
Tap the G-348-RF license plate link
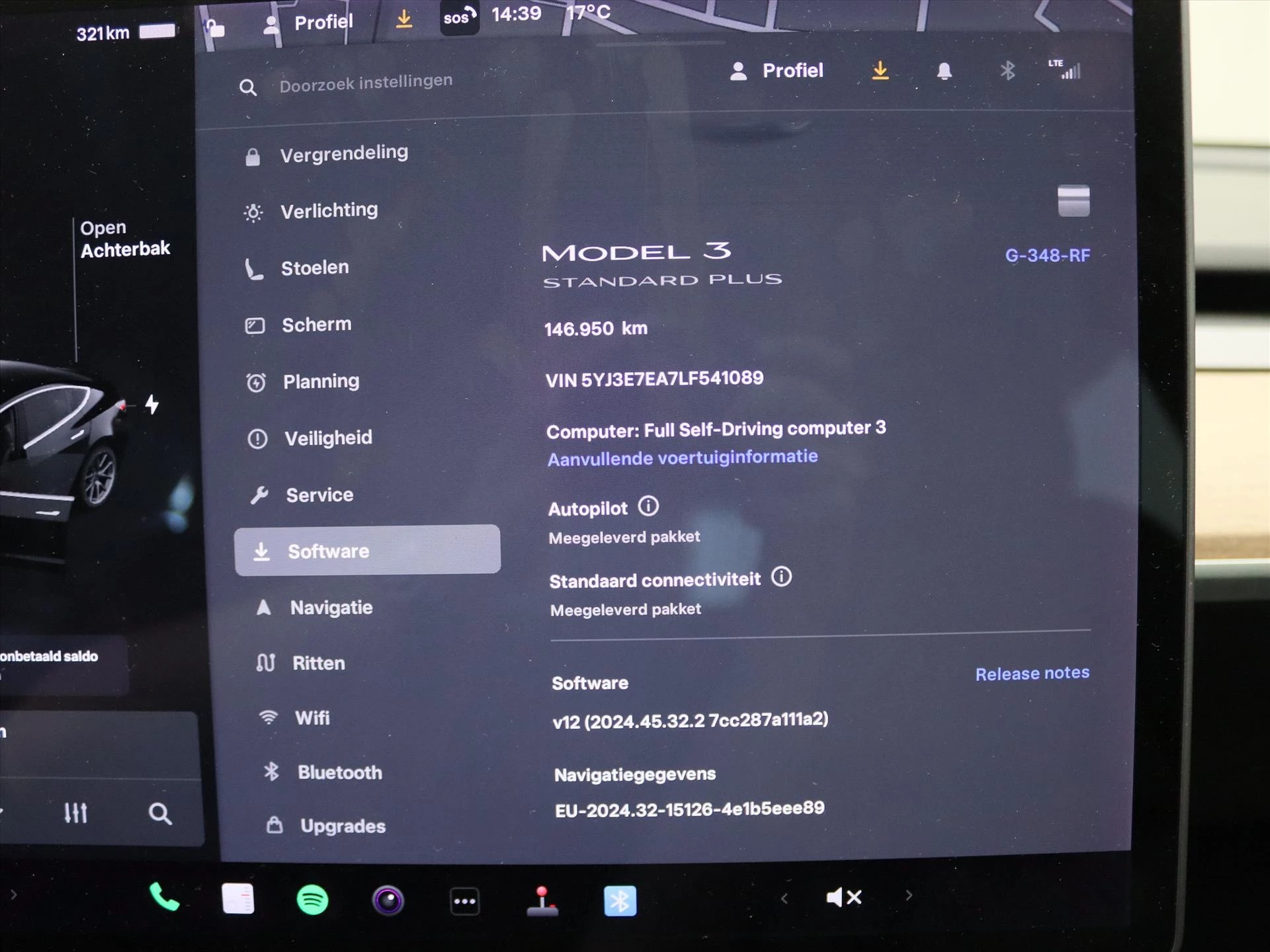1048,255
